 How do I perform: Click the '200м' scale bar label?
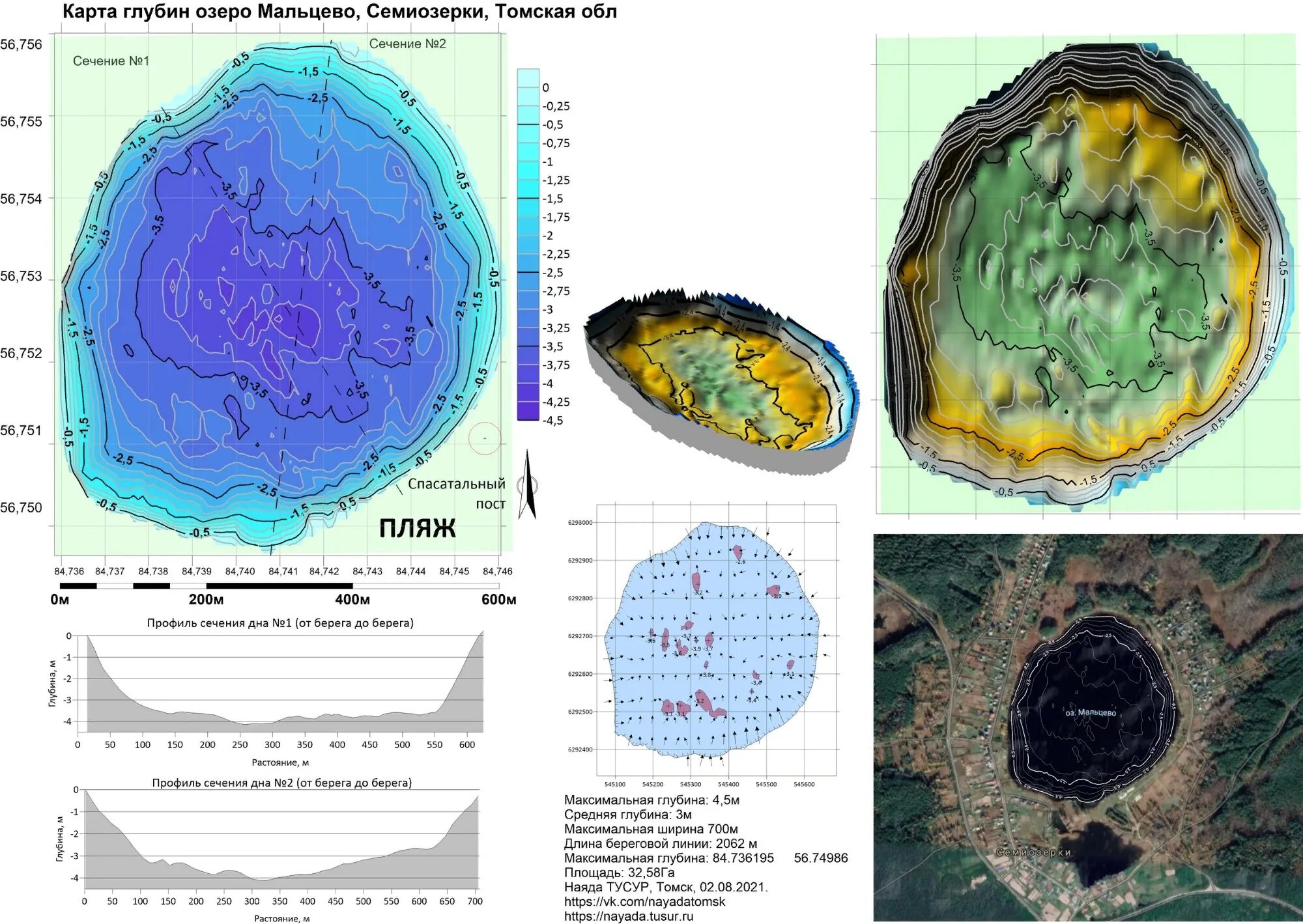click(x=206, y=599)
